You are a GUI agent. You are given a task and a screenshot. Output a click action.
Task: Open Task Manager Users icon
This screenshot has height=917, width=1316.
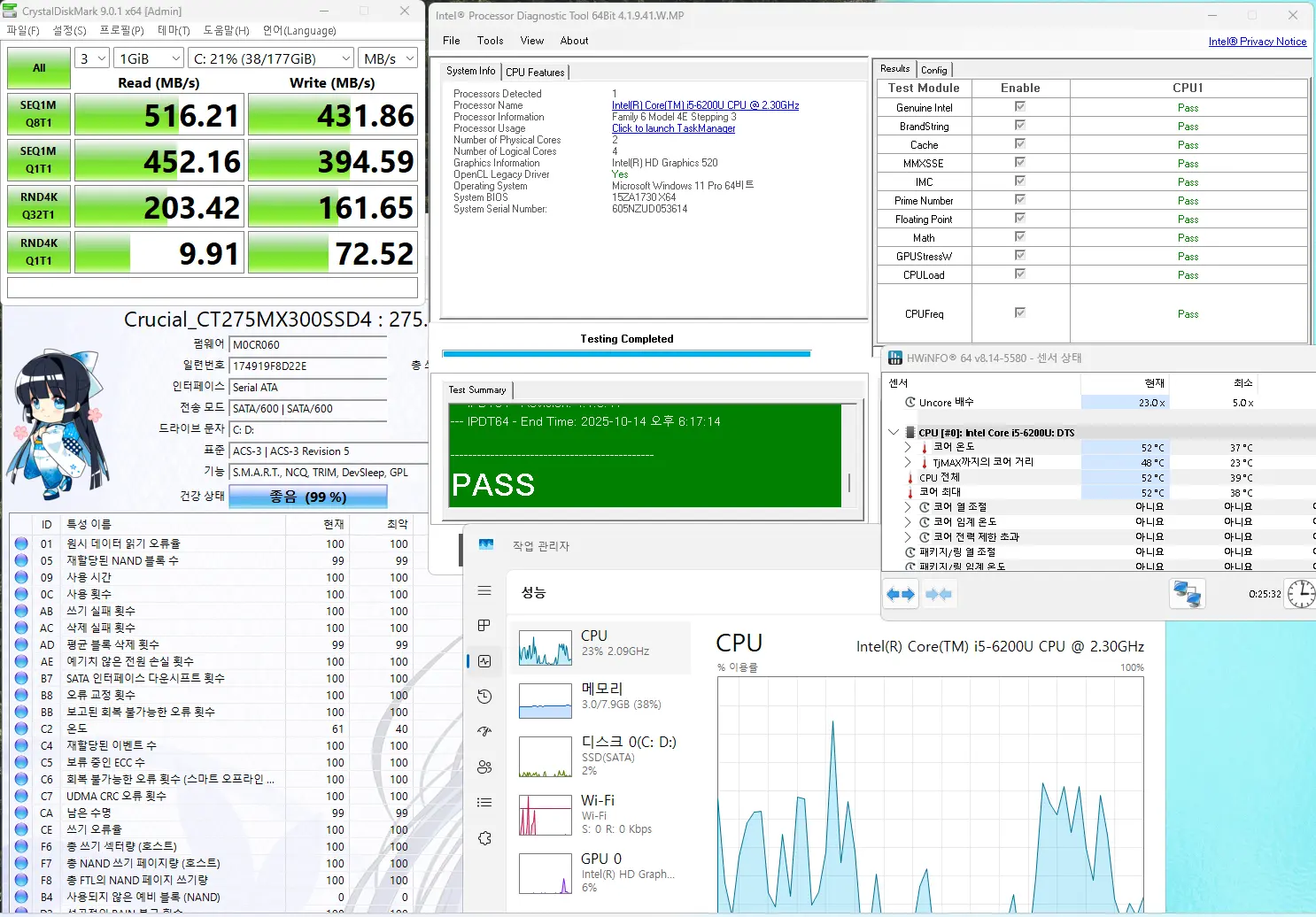pyautogui.click(x=484, y=767)
